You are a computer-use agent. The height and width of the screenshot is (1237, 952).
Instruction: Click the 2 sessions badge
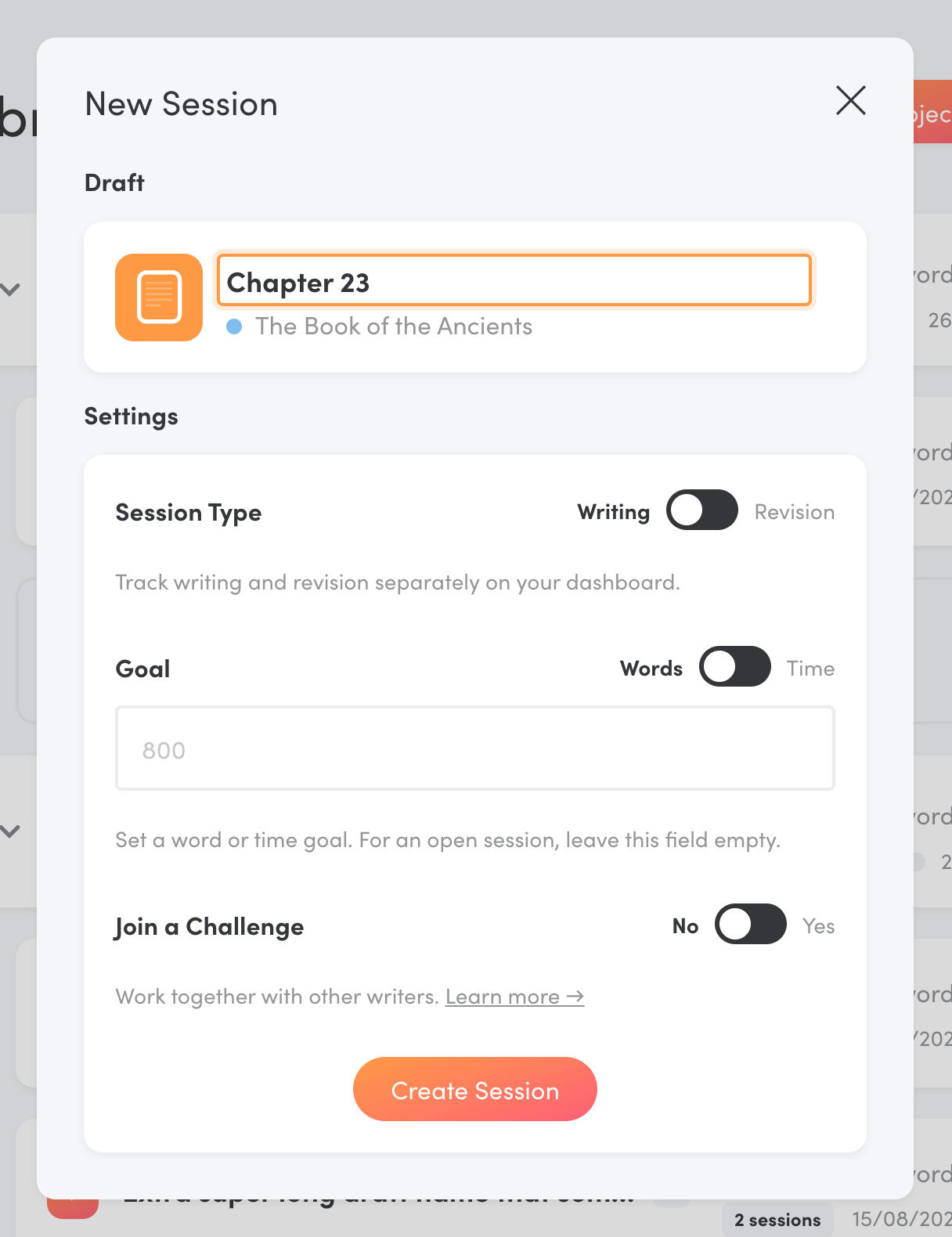(x=777, y=1220)
